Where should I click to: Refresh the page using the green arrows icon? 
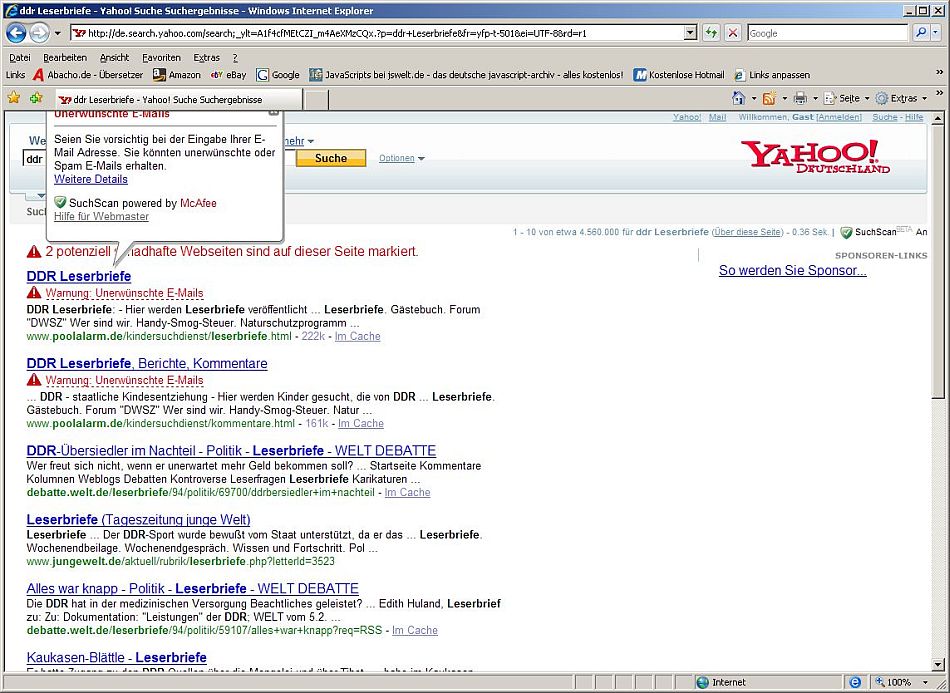click(711, 33)
